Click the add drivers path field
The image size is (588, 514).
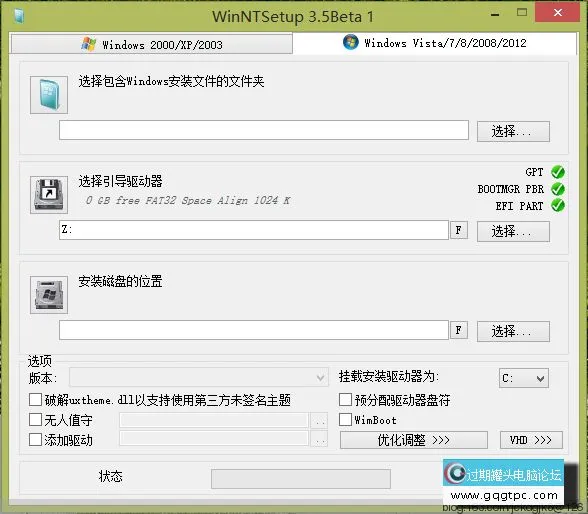point(214,439)
